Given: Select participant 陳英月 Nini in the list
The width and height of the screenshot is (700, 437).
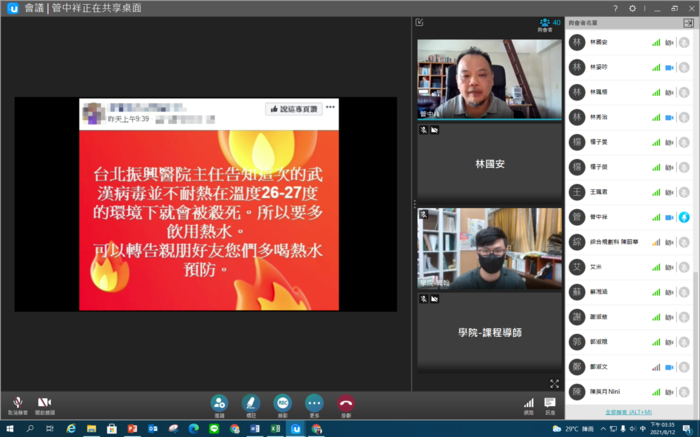Looking at the screenshot, I should pyautogui.click(x=629, y=392).
